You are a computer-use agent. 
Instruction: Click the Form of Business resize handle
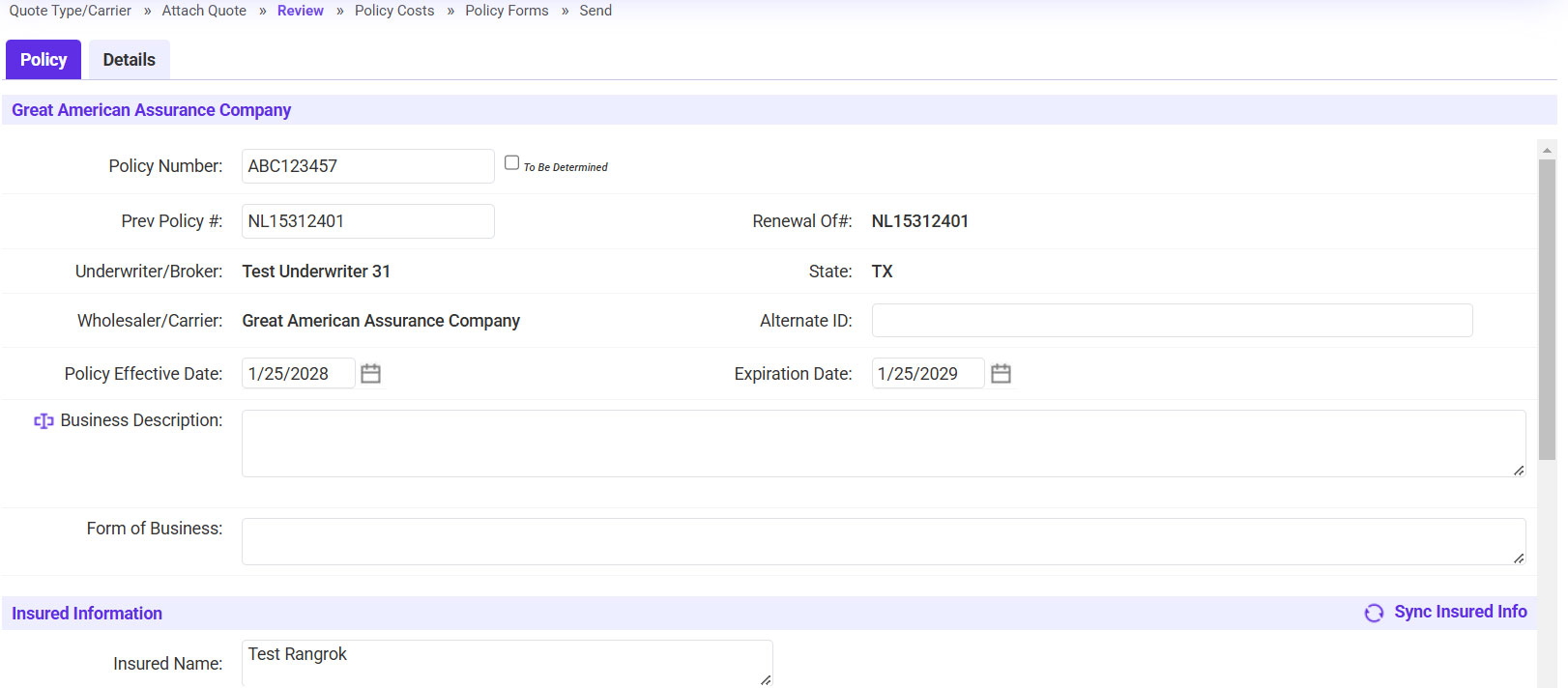pos(1519,559)
